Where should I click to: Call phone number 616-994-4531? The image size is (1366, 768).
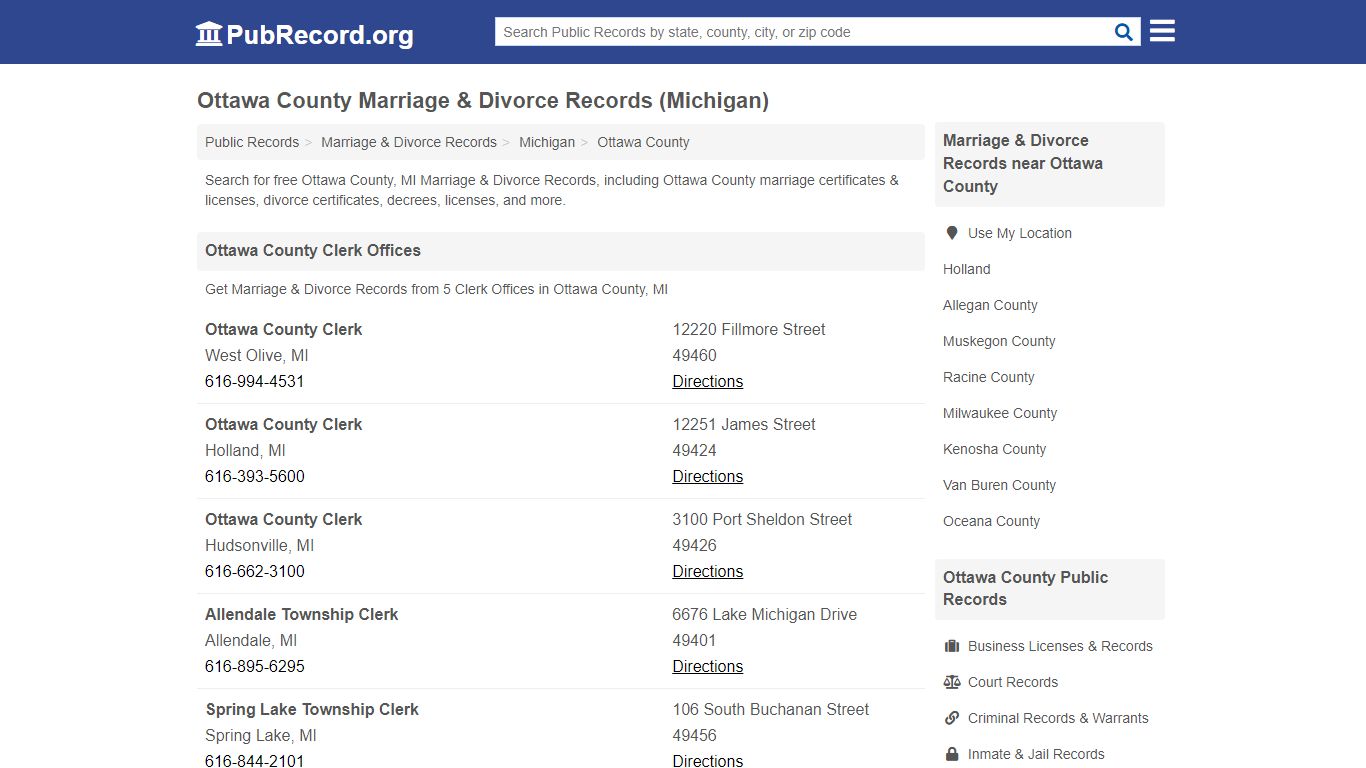point(255,381)
